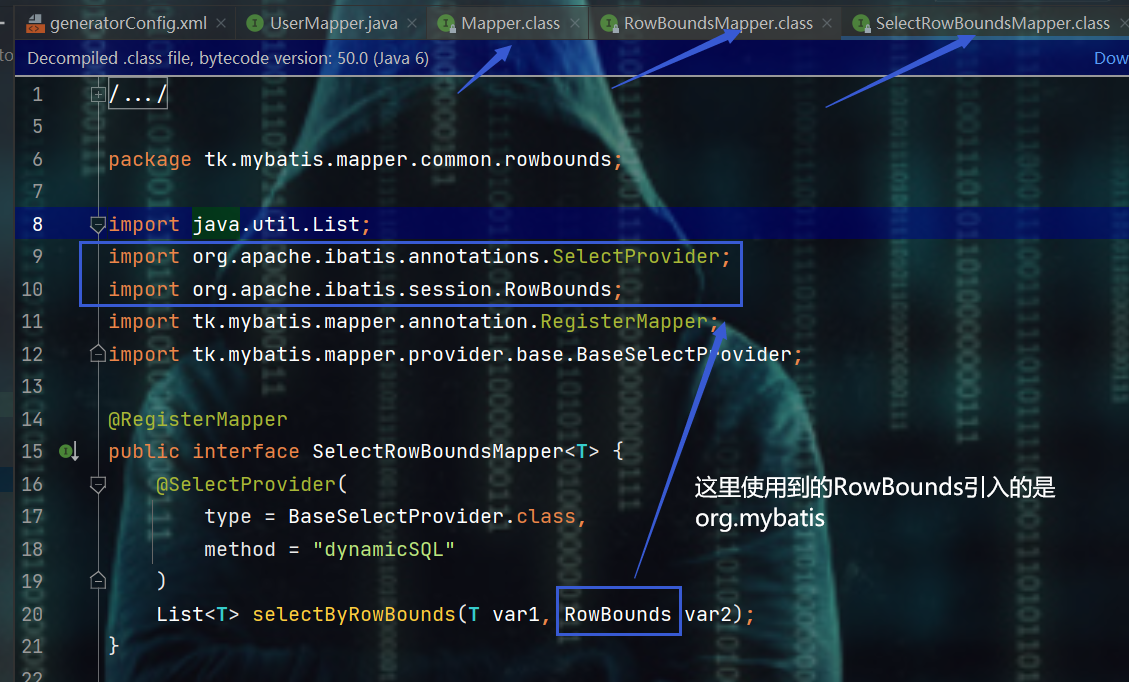Close the RowBoundsMapper.class tab

(829, 22)
